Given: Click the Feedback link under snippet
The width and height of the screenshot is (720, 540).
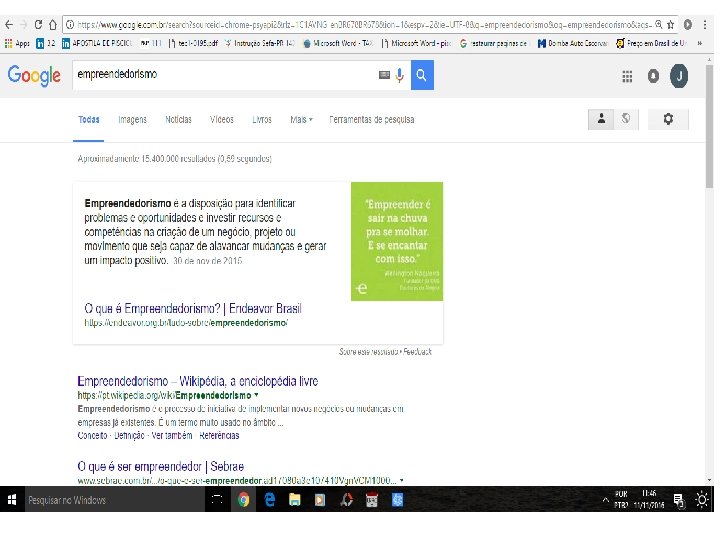Looking at the screenshot, I should click(417, 352).
